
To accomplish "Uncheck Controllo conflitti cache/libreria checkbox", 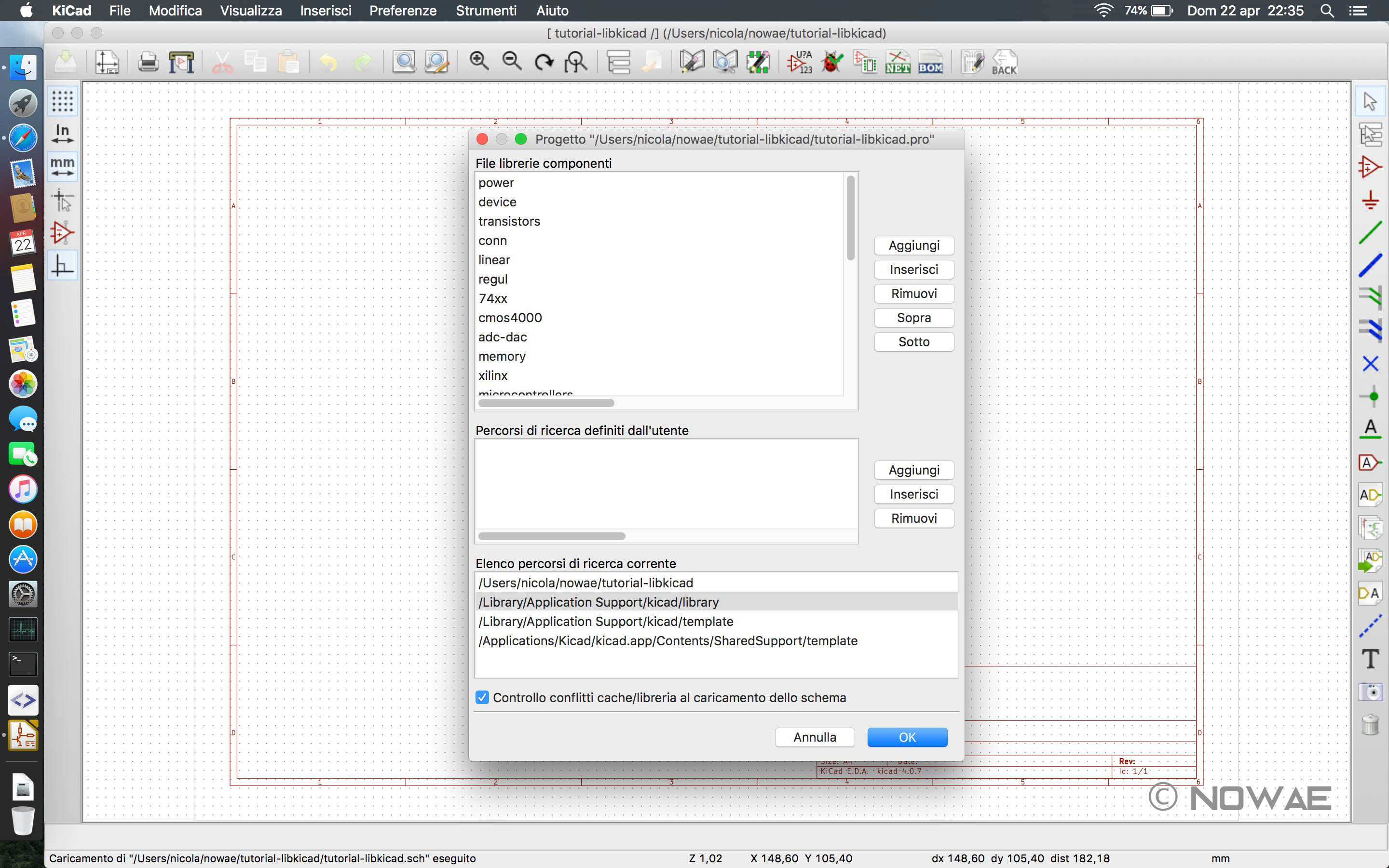I will coord(482,697).
